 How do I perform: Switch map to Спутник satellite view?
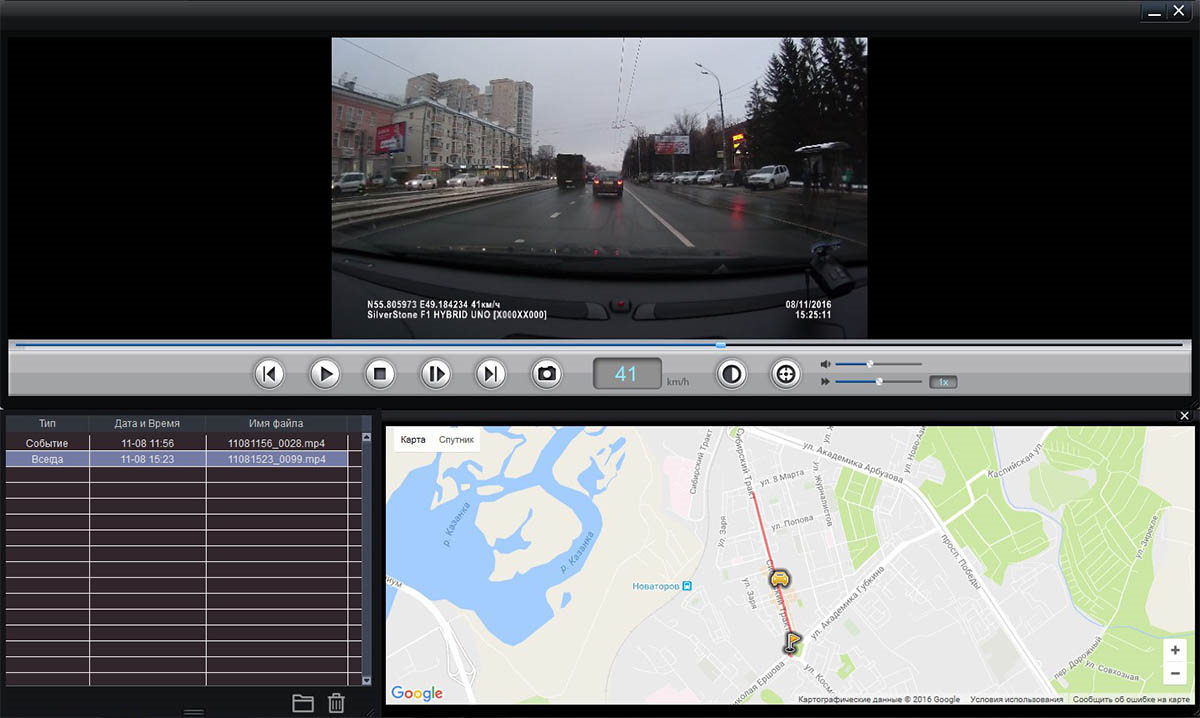coord(457,440)
